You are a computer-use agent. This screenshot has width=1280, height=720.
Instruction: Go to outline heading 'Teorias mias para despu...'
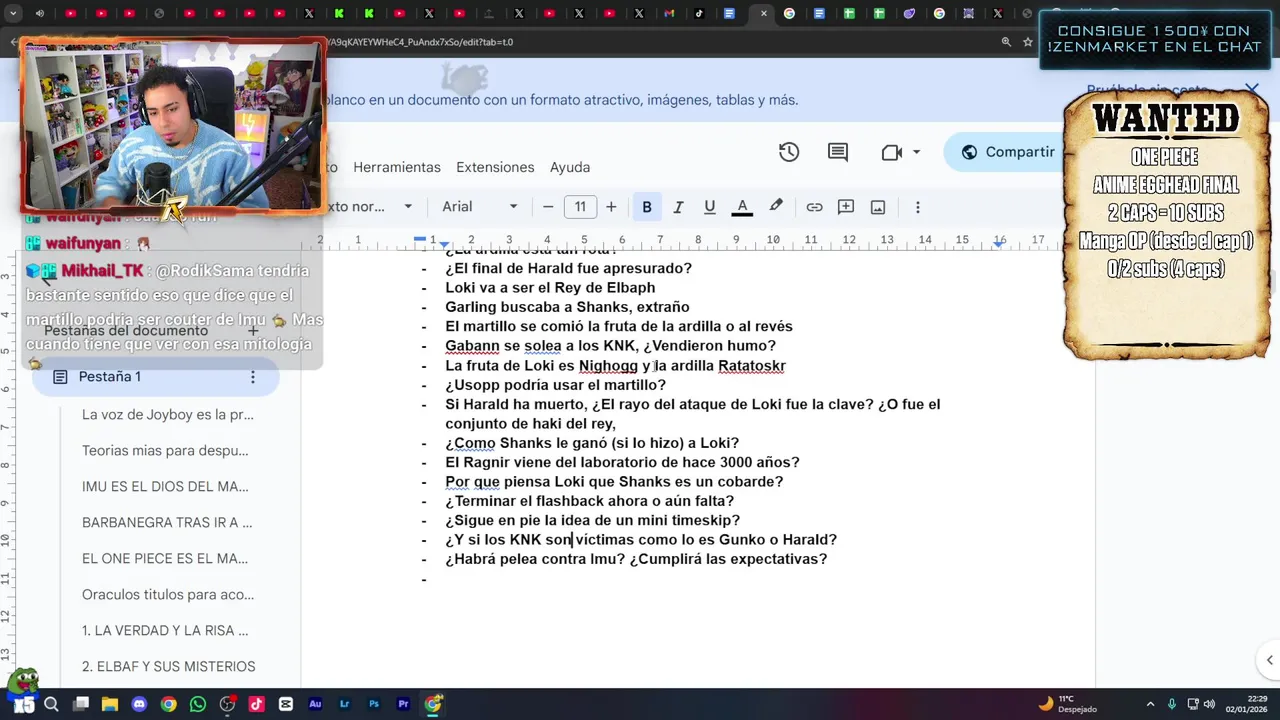point(165,450)
